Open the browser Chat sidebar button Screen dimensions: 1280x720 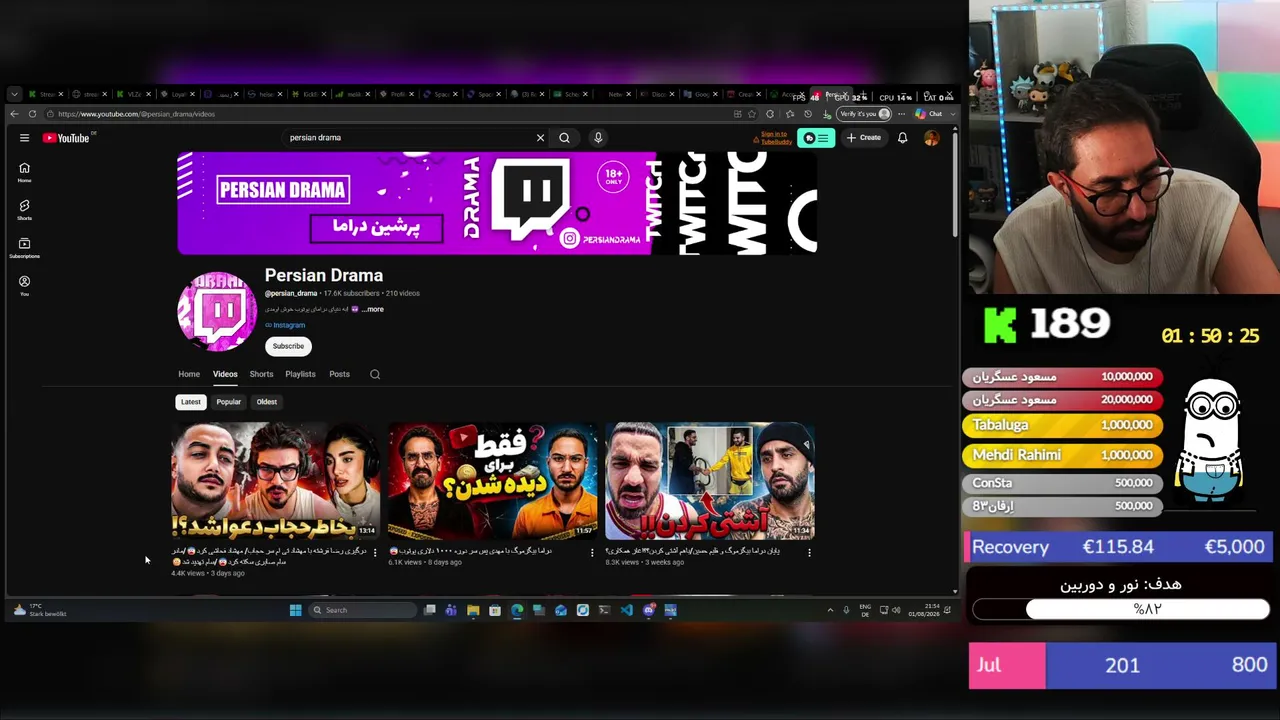pos(929,114)
